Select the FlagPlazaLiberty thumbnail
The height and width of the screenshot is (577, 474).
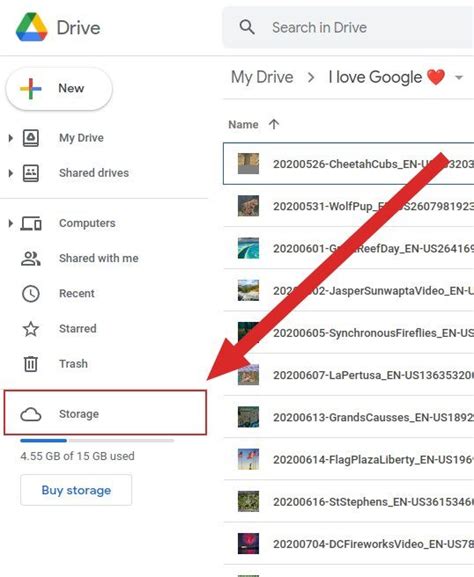tap(248, 459)
